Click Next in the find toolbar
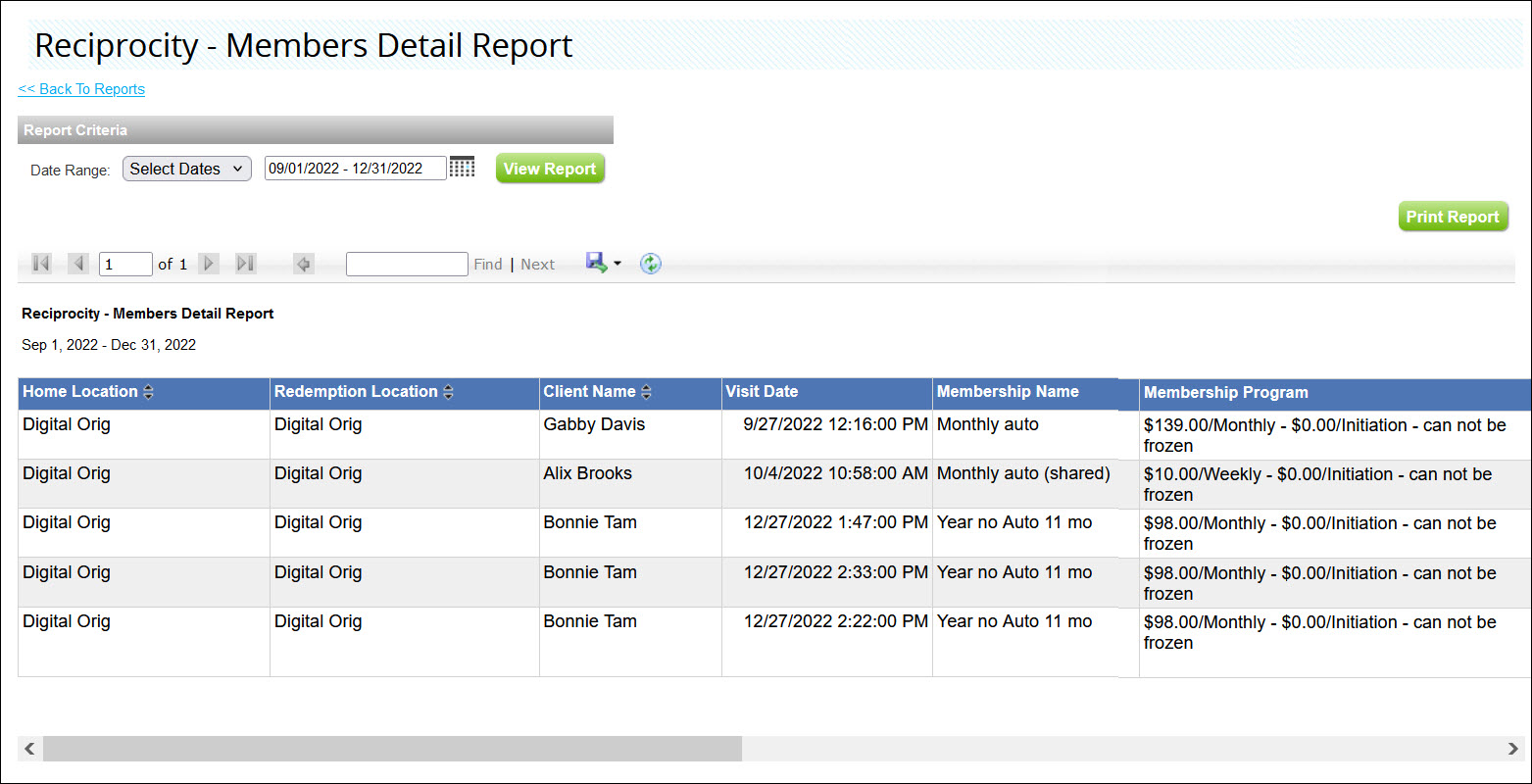Screen dimensions: 1532x784 (x=538, y=265)
